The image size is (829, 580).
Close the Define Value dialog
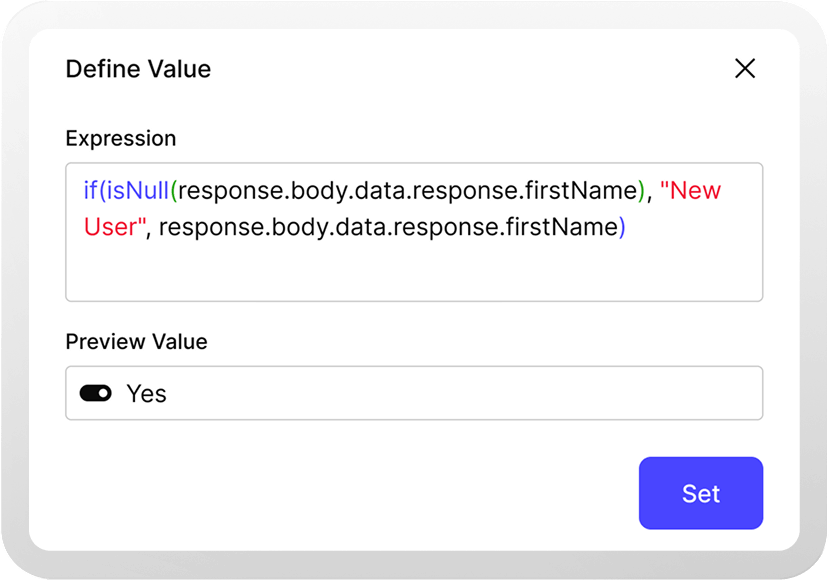point(745,69)
